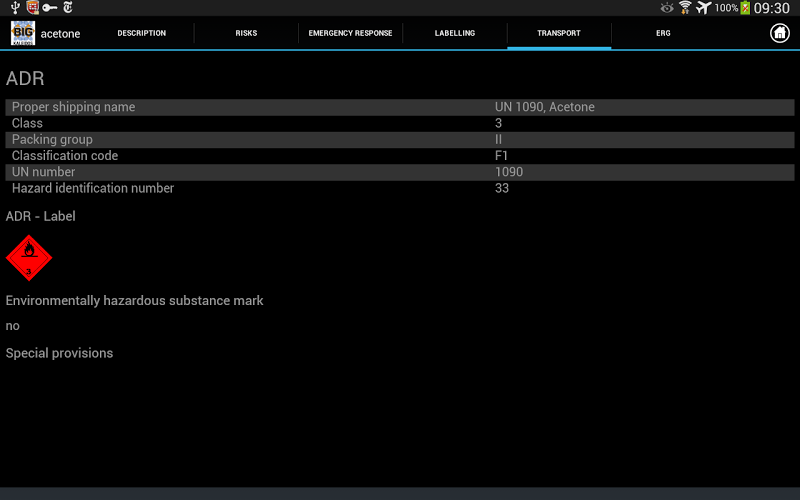Tap the 09:30 clock in status bar

[x=772, y=8]
